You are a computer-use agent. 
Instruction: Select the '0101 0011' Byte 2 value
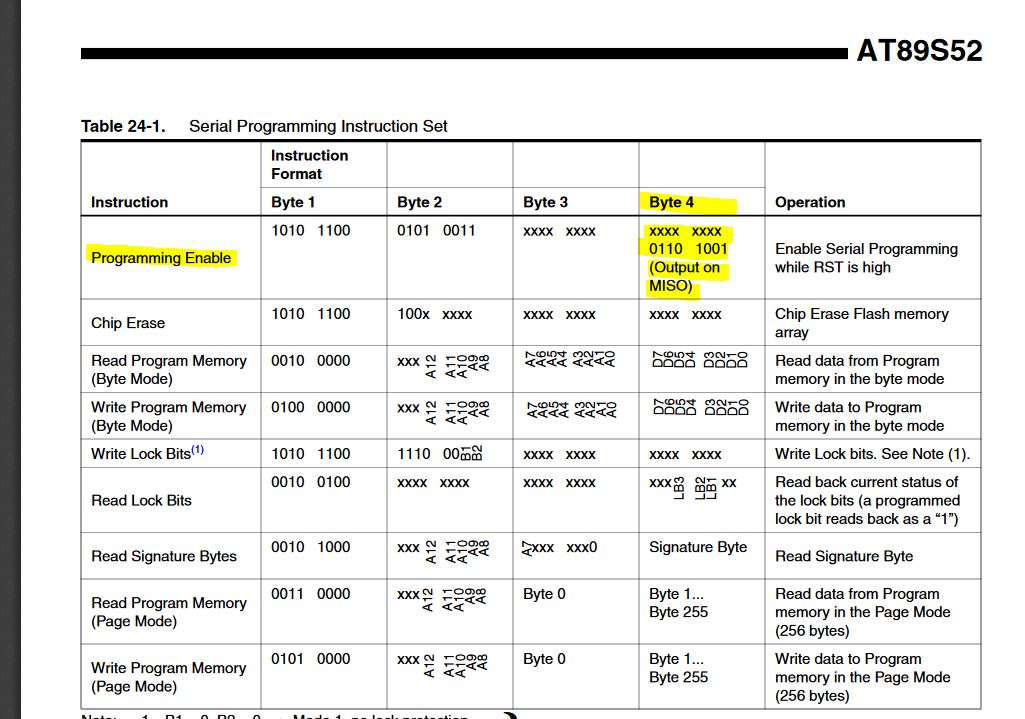click(436, 231)
